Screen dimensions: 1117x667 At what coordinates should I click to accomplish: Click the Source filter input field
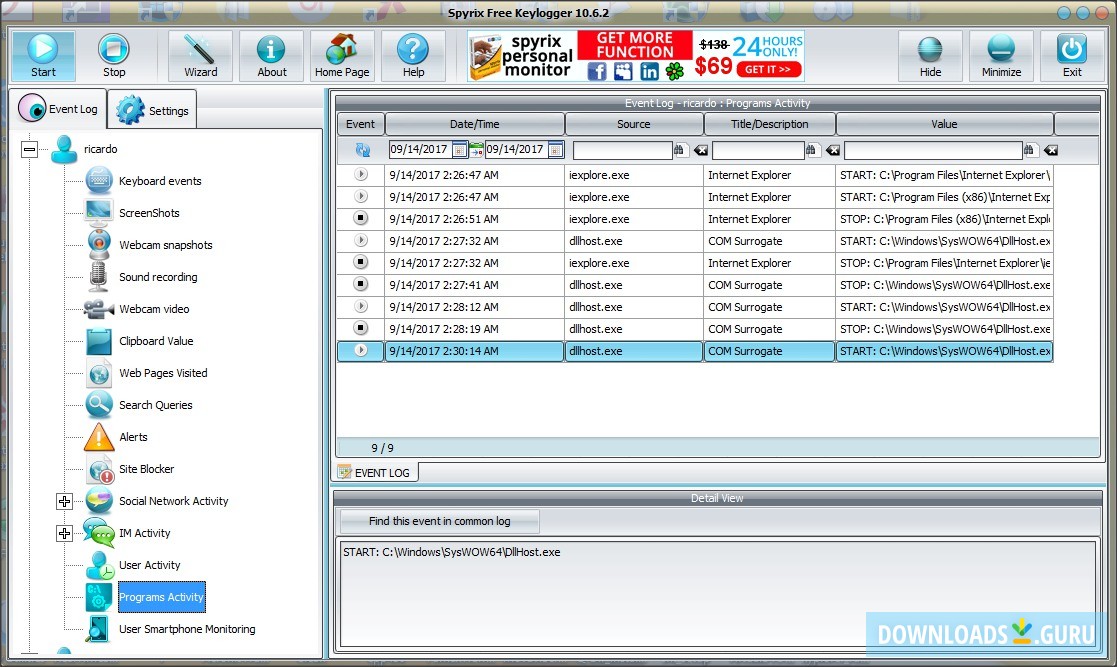coord(621,150)
